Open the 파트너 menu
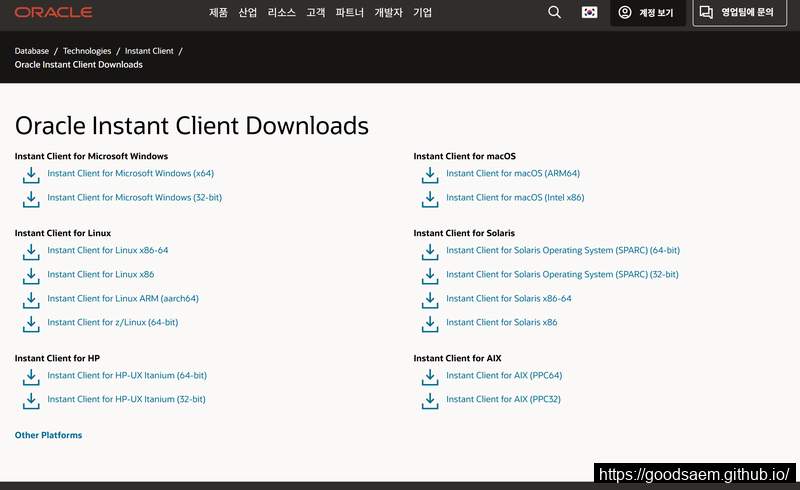The height and width of the screenshot is (490, 800). pos(349,12)
